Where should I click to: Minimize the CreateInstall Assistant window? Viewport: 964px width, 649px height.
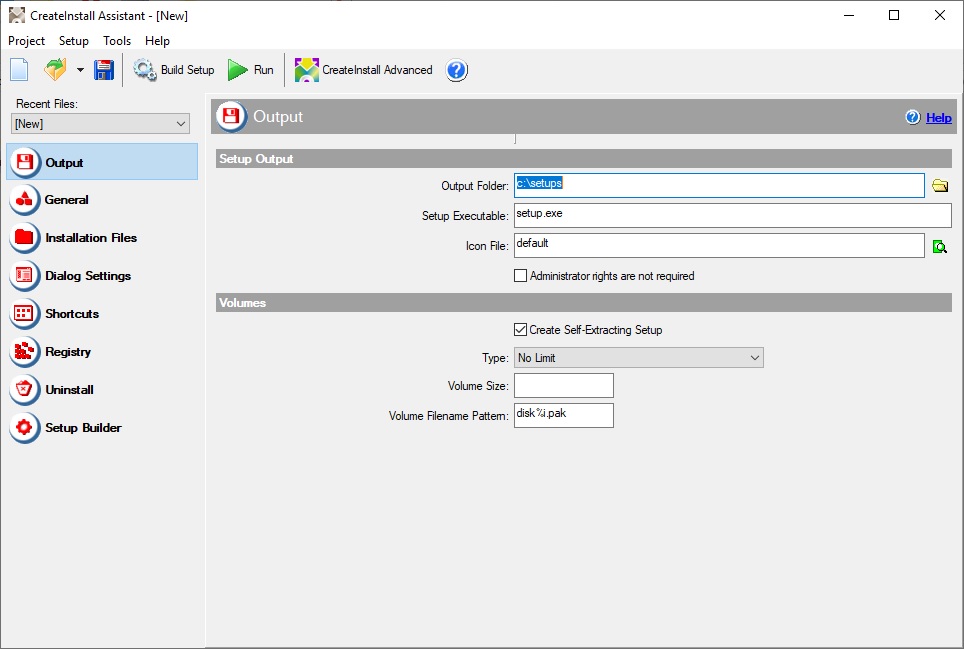[849, 15]
